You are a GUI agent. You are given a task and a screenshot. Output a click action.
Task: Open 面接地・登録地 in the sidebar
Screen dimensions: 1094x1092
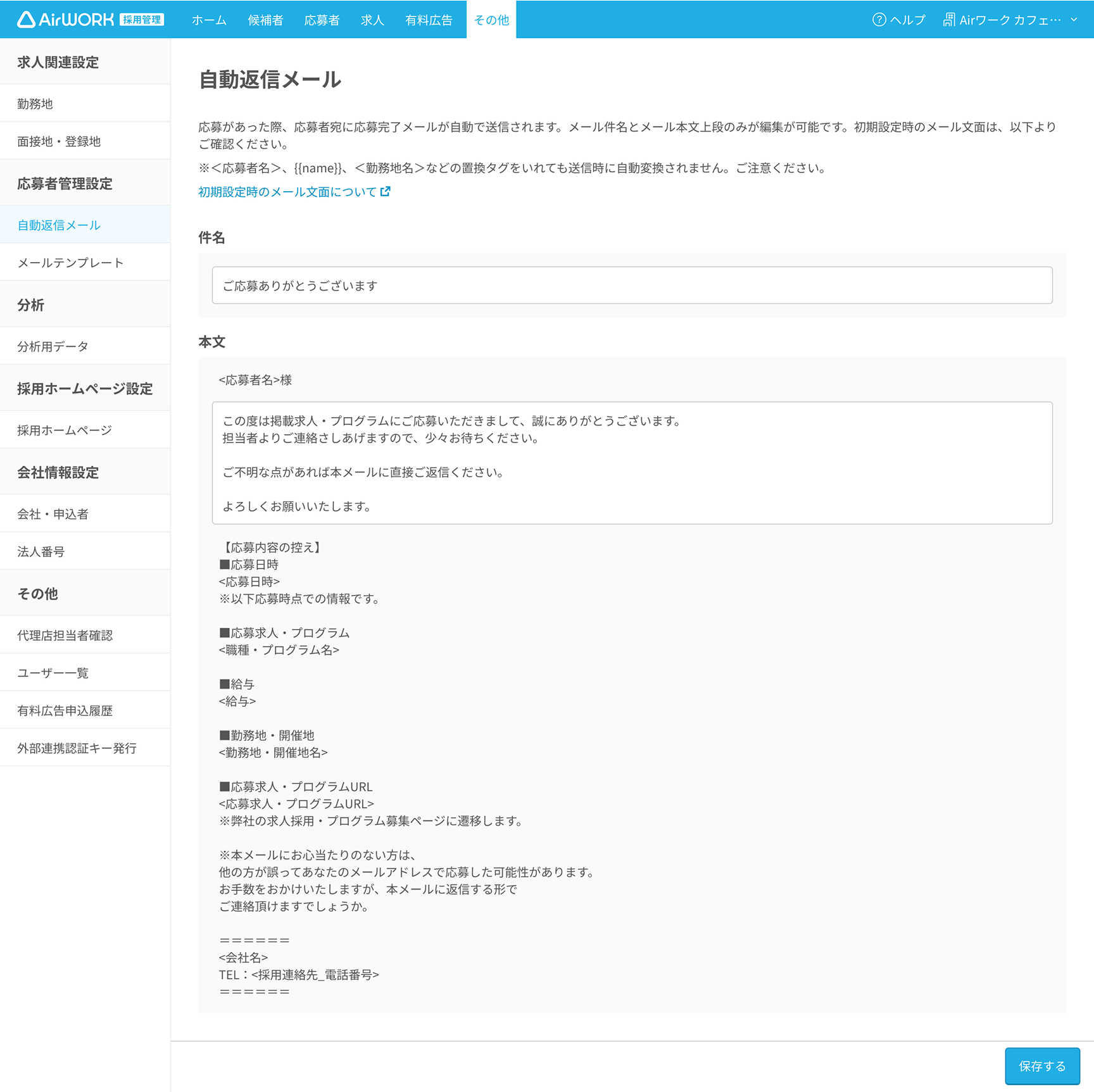[x=85, y=141]
